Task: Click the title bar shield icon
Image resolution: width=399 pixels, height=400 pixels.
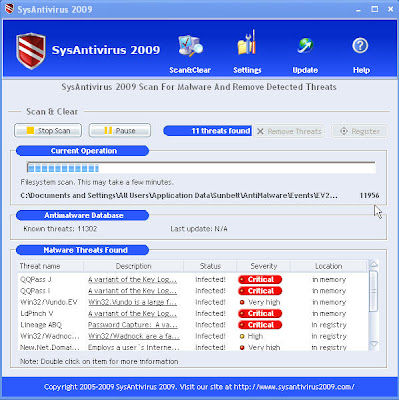Action: coord(9,9)
